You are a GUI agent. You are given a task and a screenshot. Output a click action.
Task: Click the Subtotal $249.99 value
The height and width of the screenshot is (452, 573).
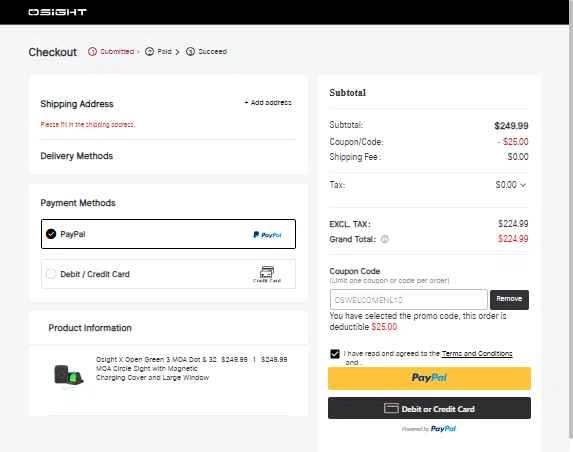click(511, 126)
